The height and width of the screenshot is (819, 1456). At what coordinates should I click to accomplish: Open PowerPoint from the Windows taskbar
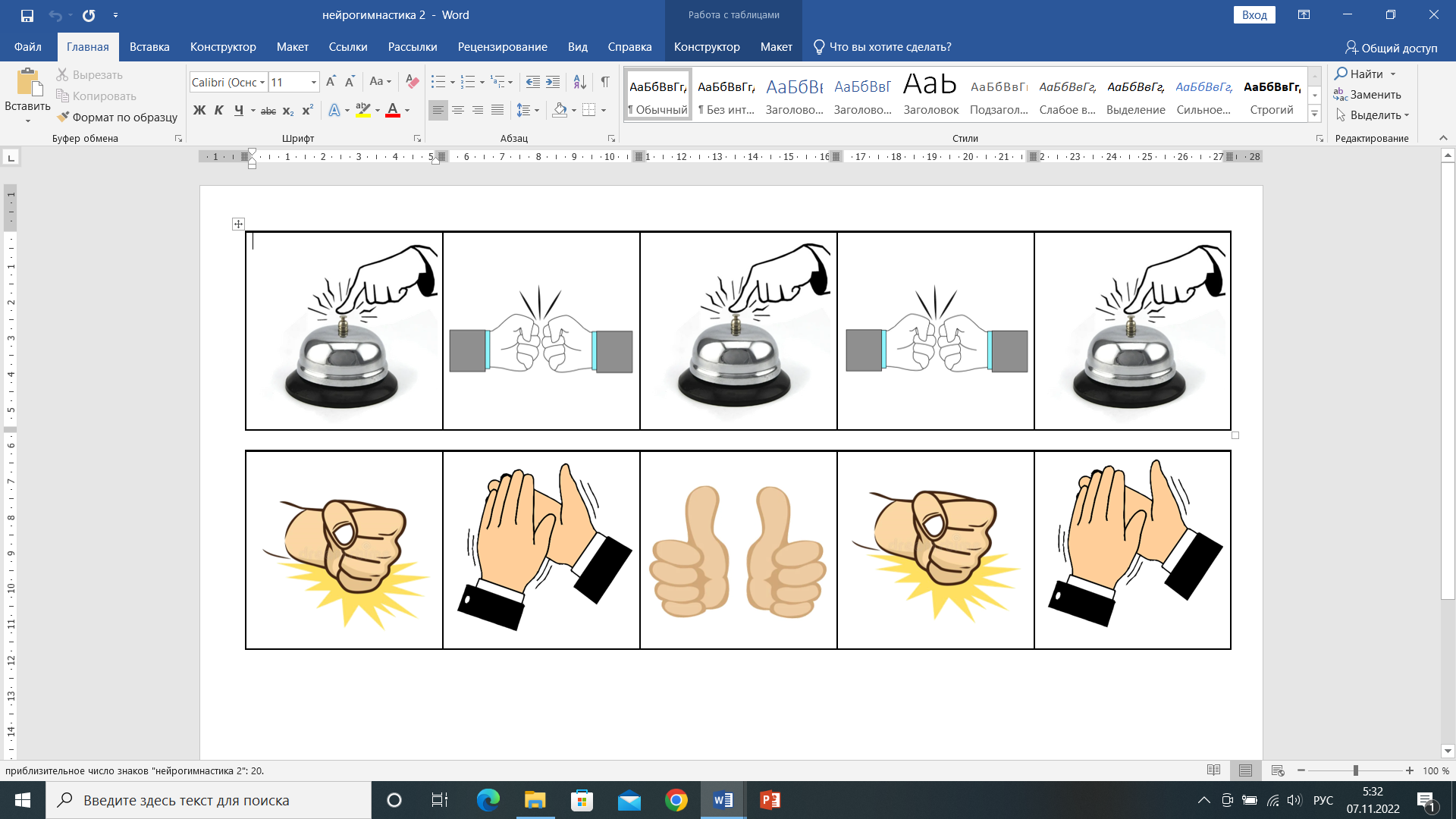tap(770, 800)
